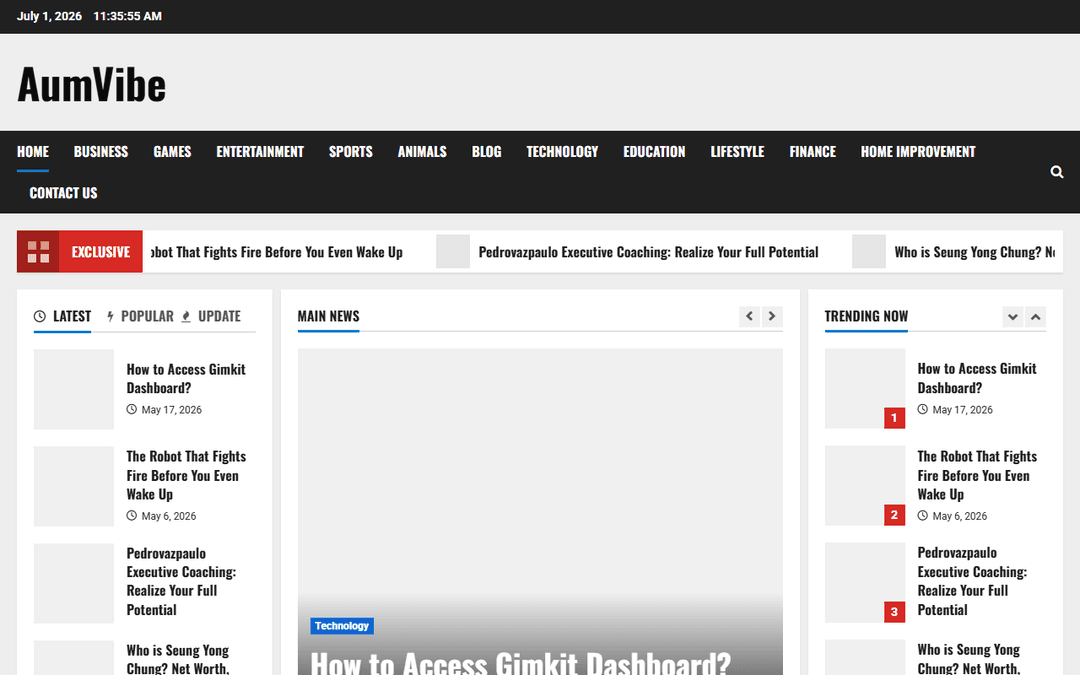Viewport: 1080px width, 675px height.
Task: Click May 6, 2026 date in Latest list
Action: tap(169, 516)
